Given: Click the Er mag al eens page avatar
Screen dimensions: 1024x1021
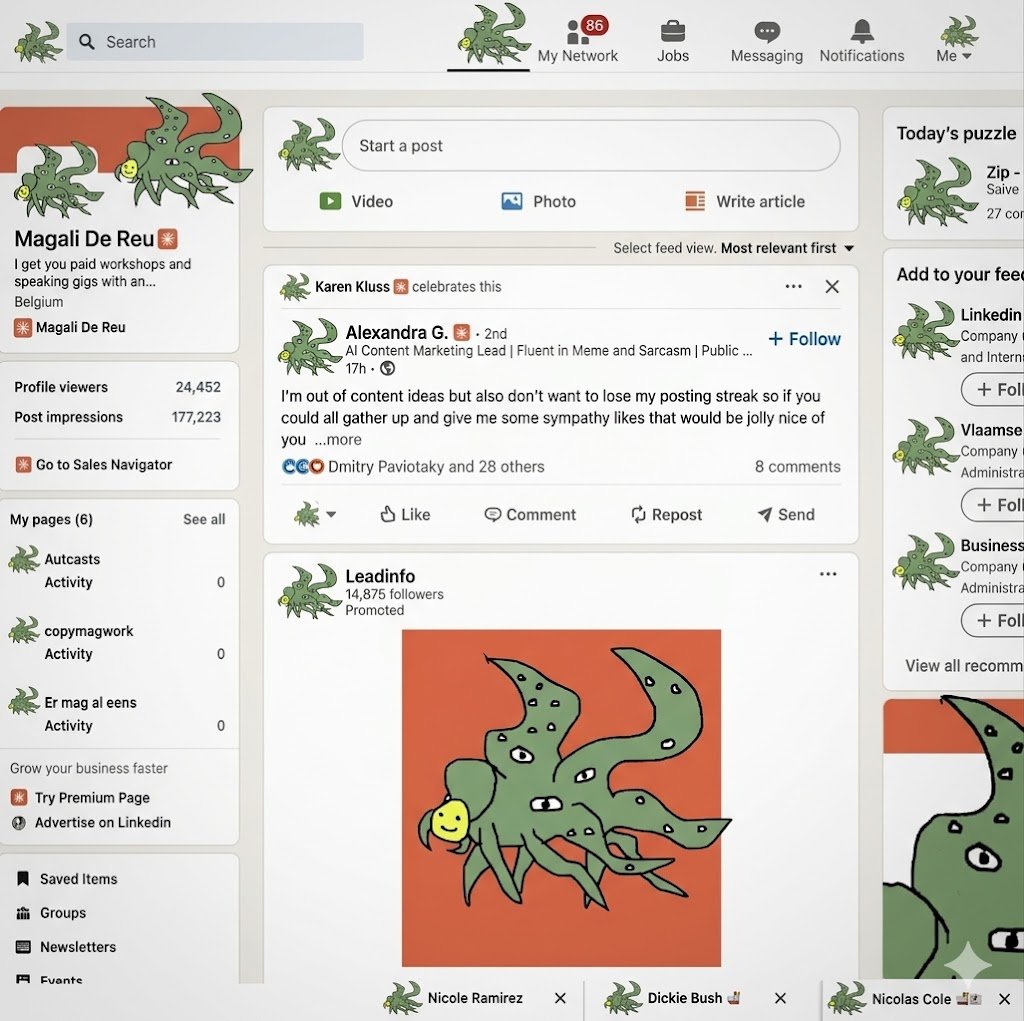Looking at the screenshot, I should click(25, 702).
